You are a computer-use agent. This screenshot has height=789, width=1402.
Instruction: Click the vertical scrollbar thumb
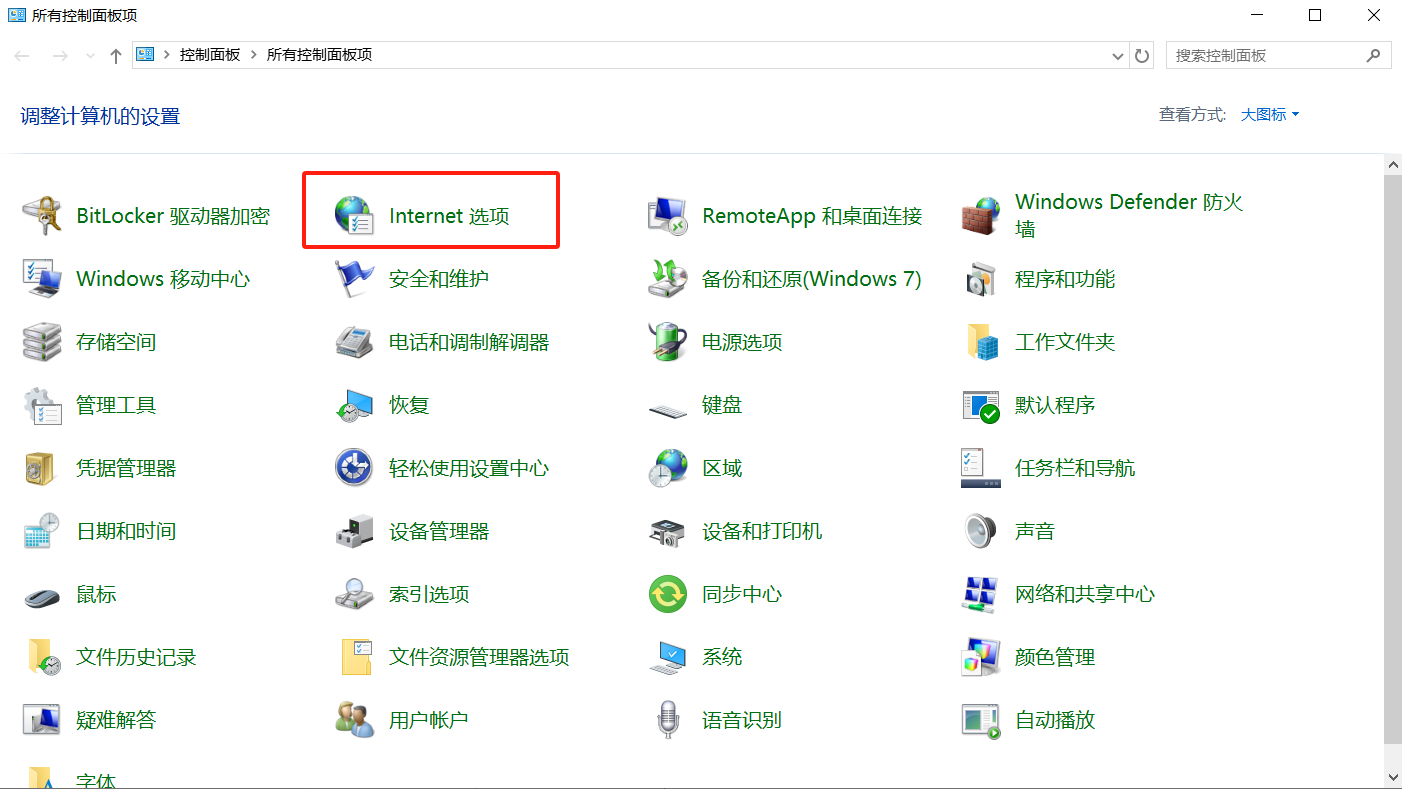click(x=1393, y=459)
